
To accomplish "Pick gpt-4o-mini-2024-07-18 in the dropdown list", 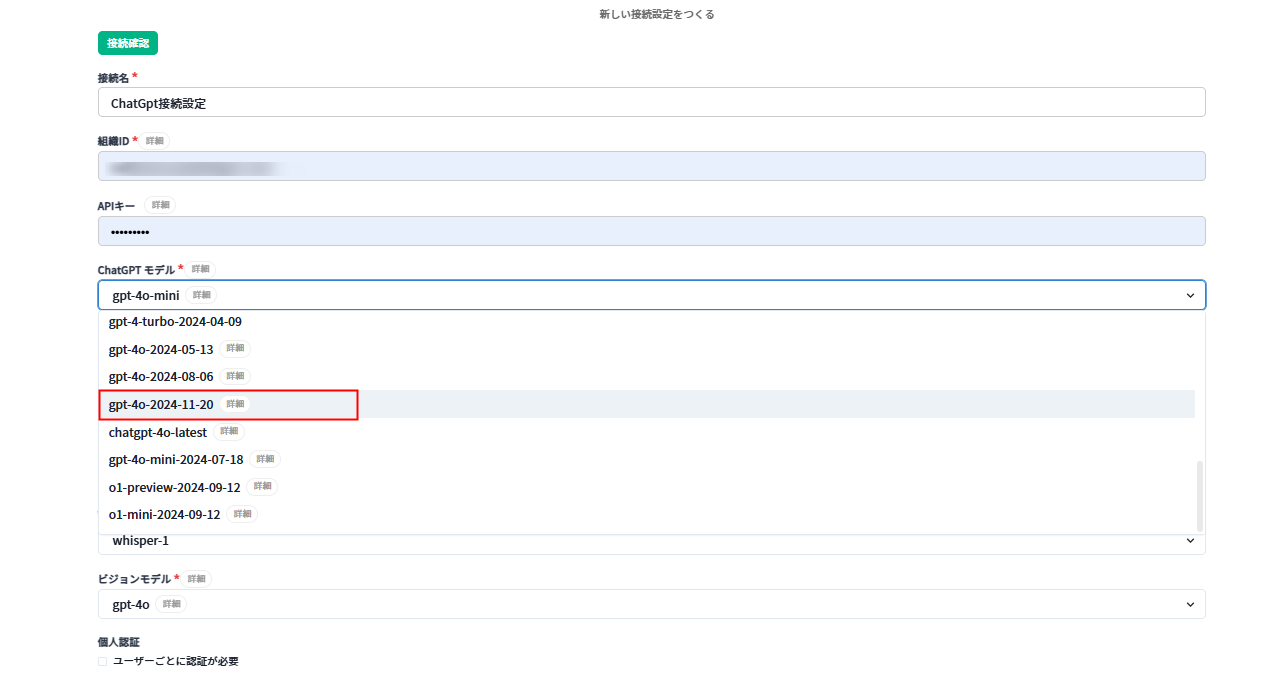I will coord(647,459).
